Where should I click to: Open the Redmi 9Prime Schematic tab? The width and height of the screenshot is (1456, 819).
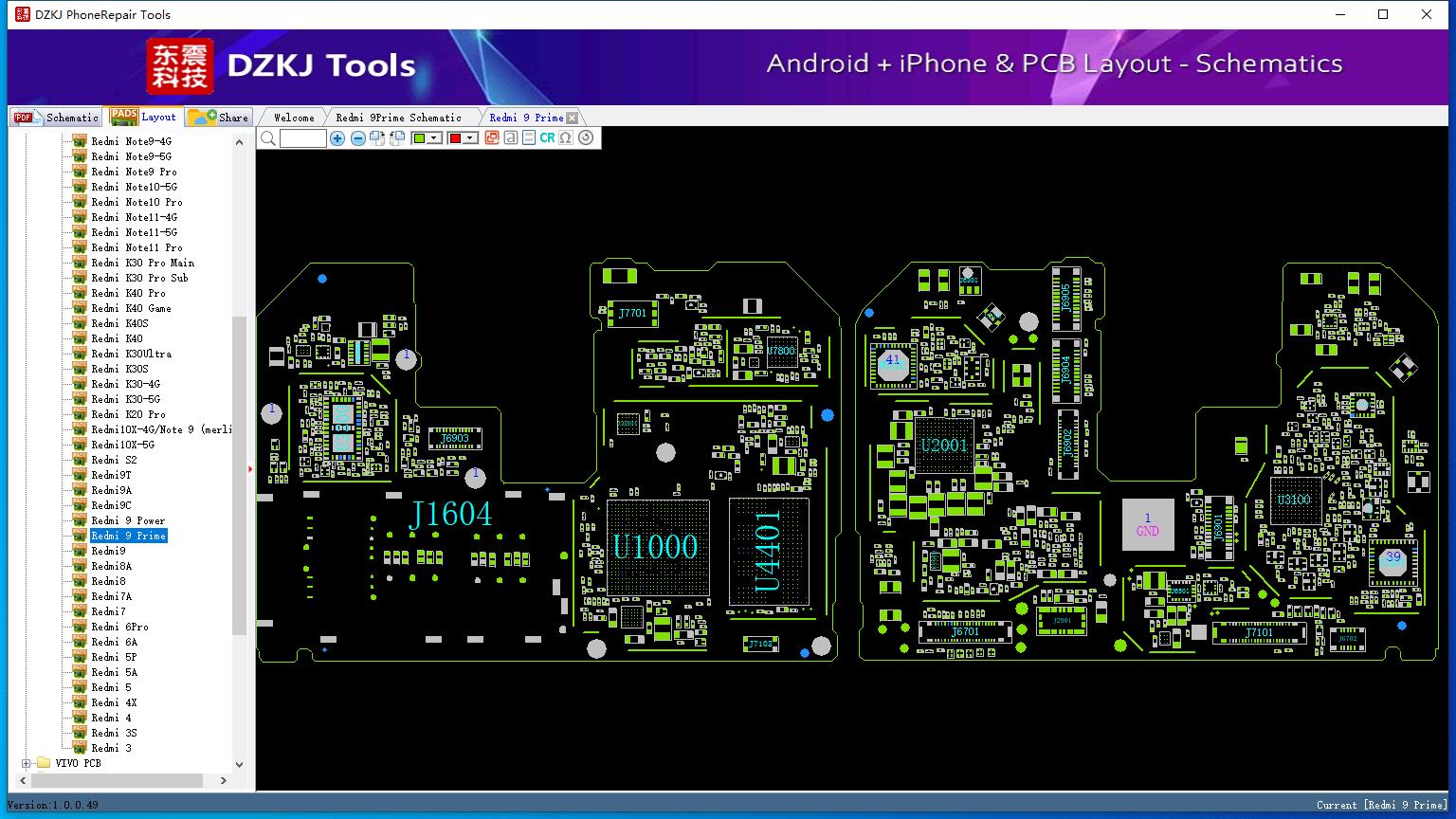399,118
